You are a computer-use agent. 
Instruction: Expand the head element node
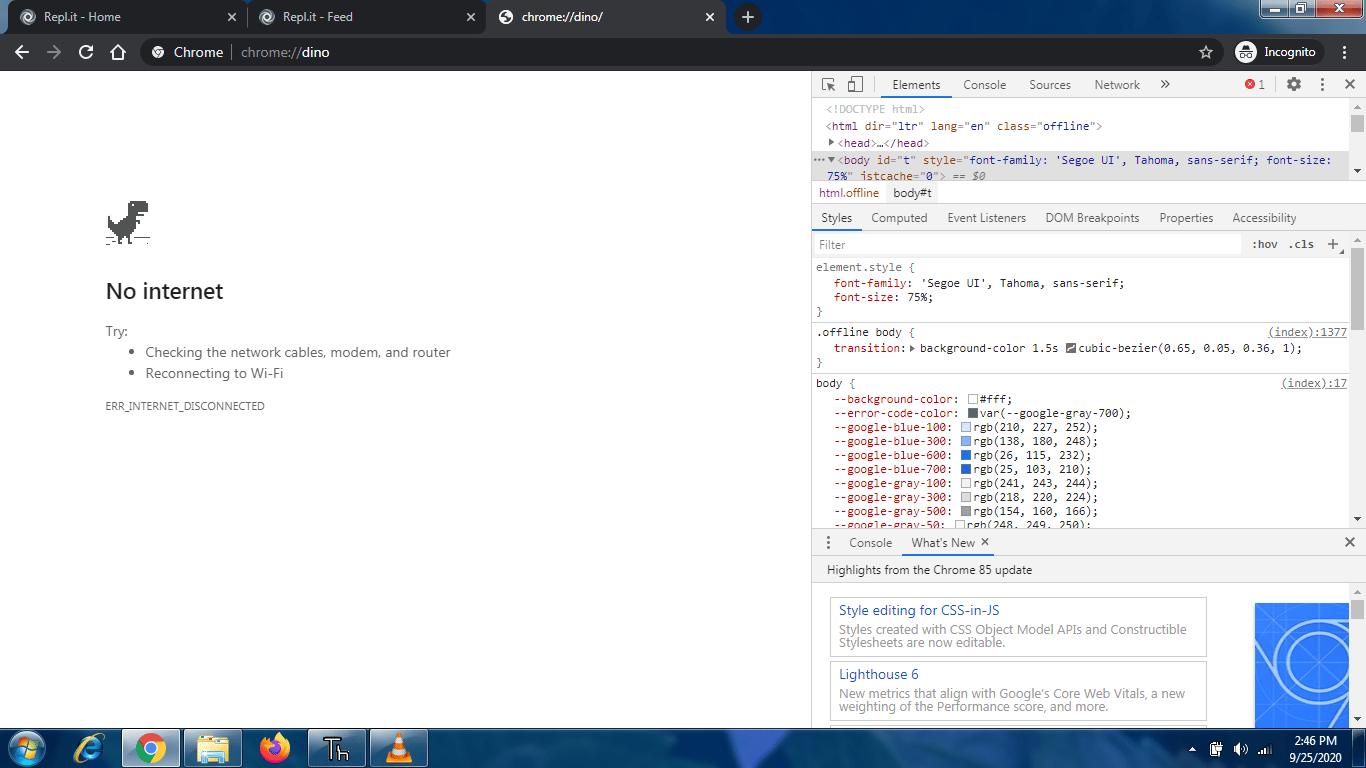click(831, 143)
